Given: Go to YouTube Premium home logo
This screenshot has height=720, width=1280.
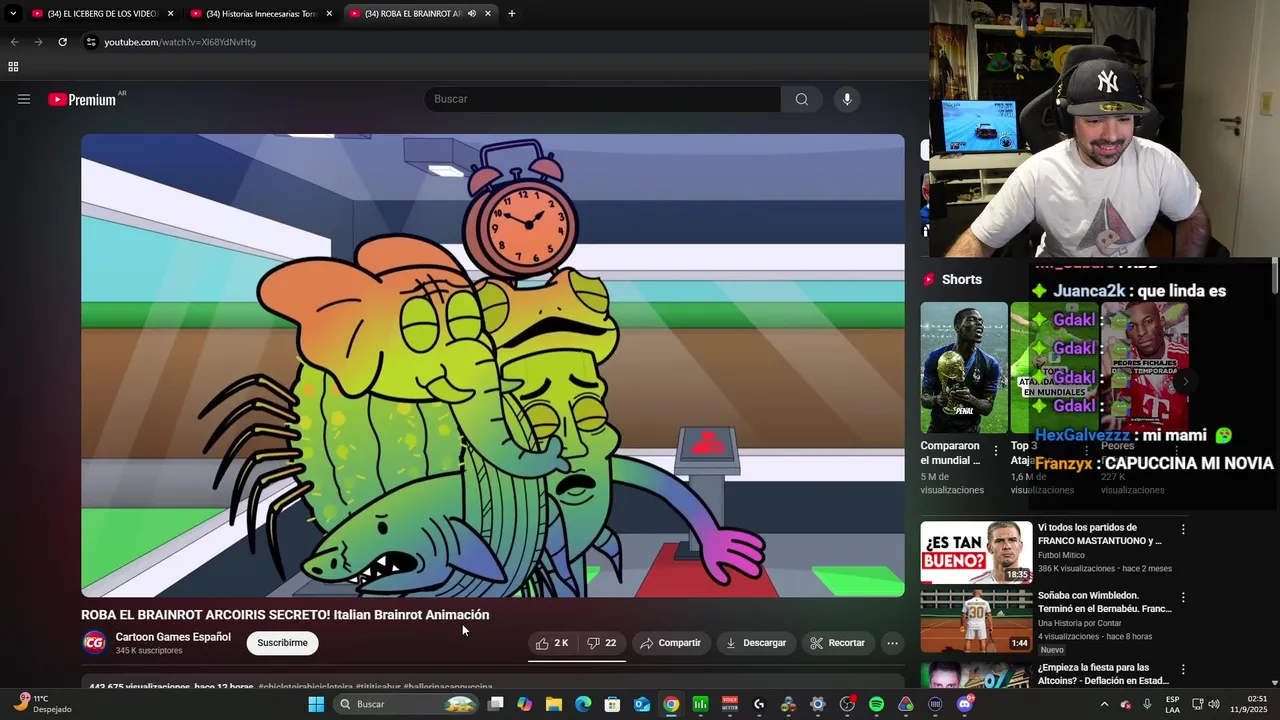Looking at the screenshot, I should tap(82, 99).
